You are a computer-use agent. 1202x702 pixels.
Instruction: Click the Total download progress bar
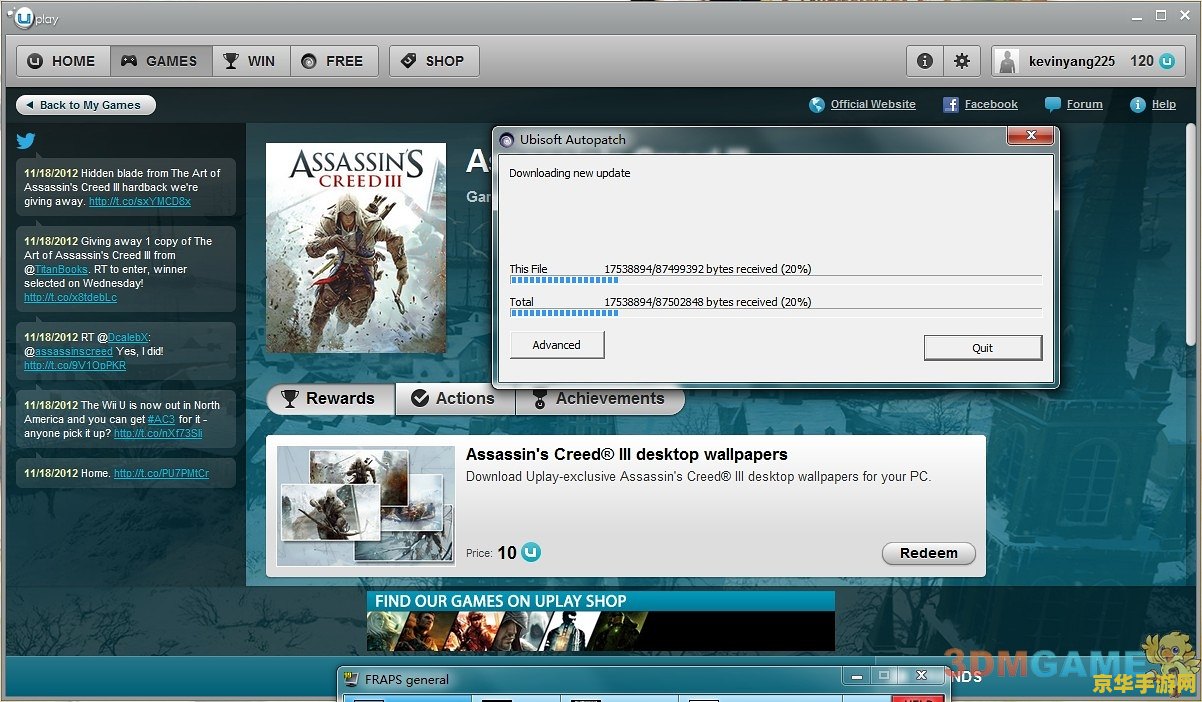click(x=776, y=313)
